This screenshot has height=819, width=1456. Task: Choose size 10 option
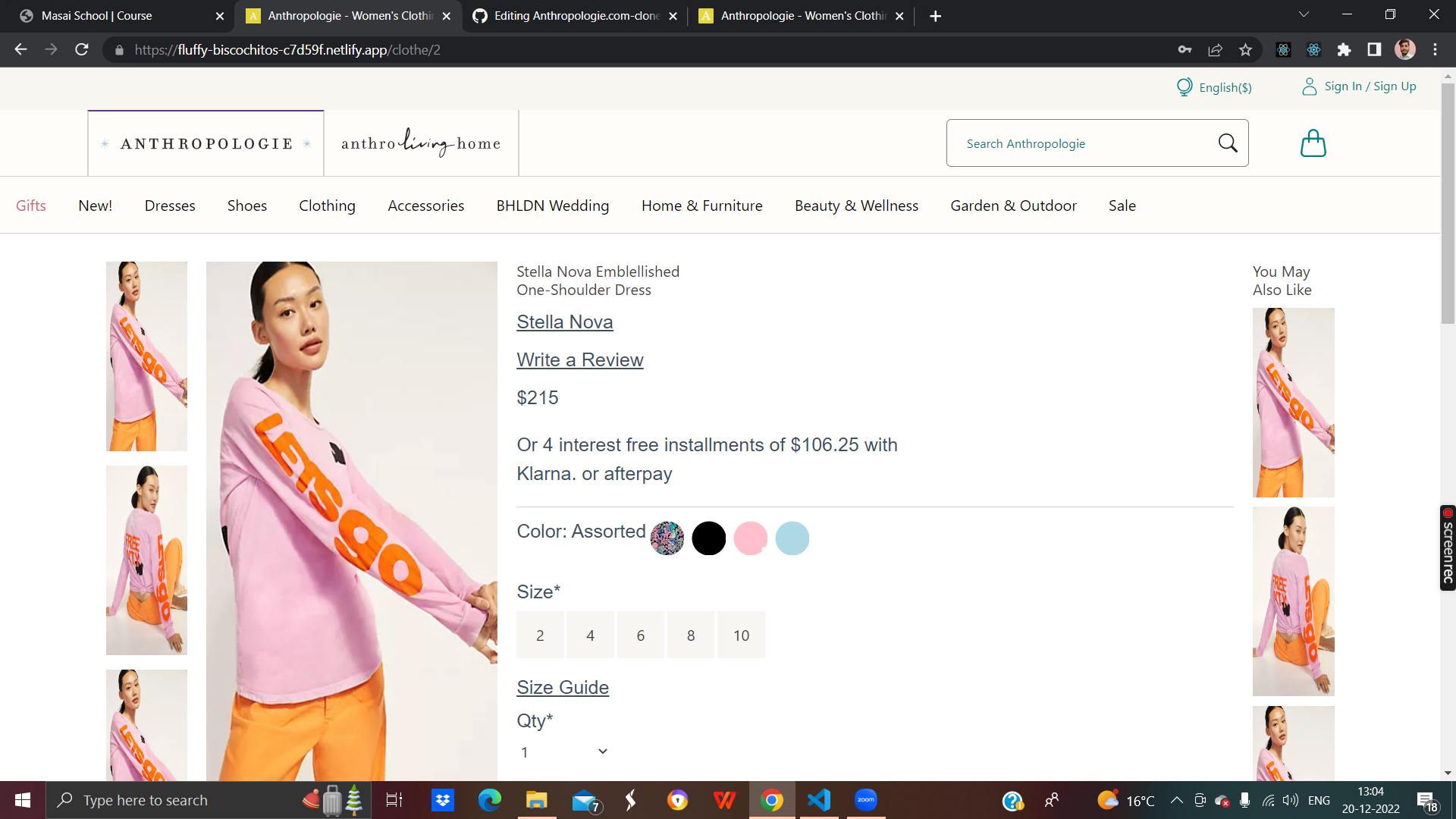pyautogui.click(x=741, y=635)
